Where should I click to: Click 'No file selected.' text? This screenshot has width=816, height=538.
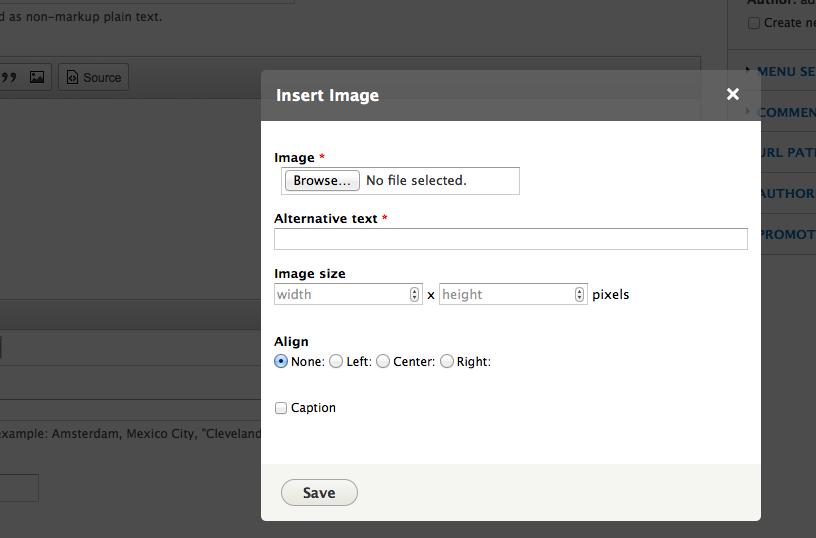pyautogui.click(x=416, y=181)
